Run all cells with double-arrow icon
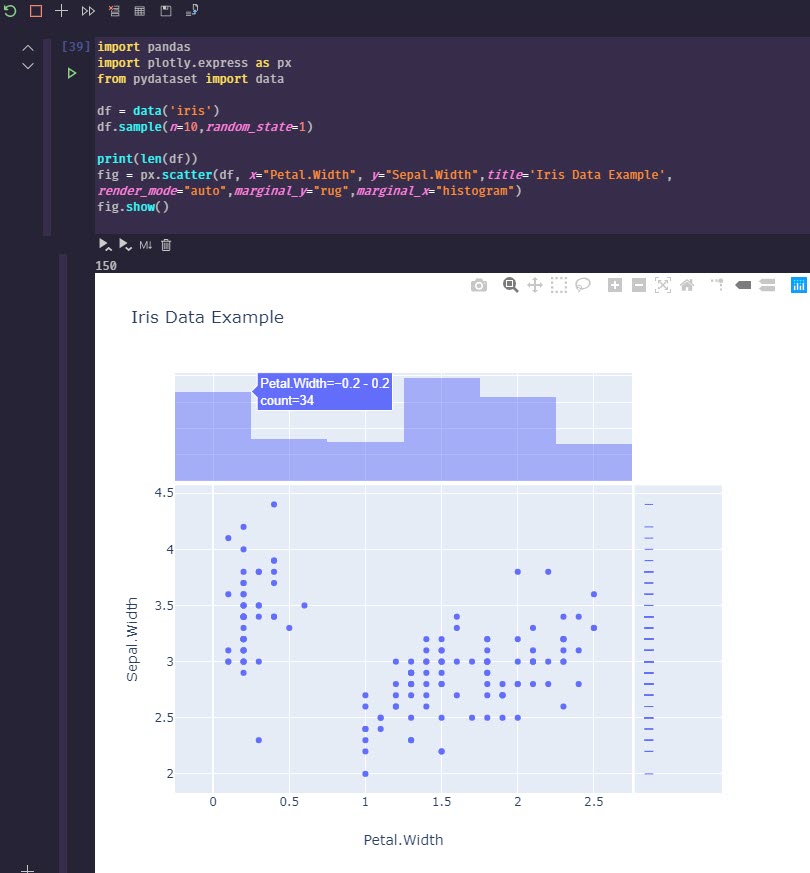The image size is (810, 873). [x=88, y=10]
